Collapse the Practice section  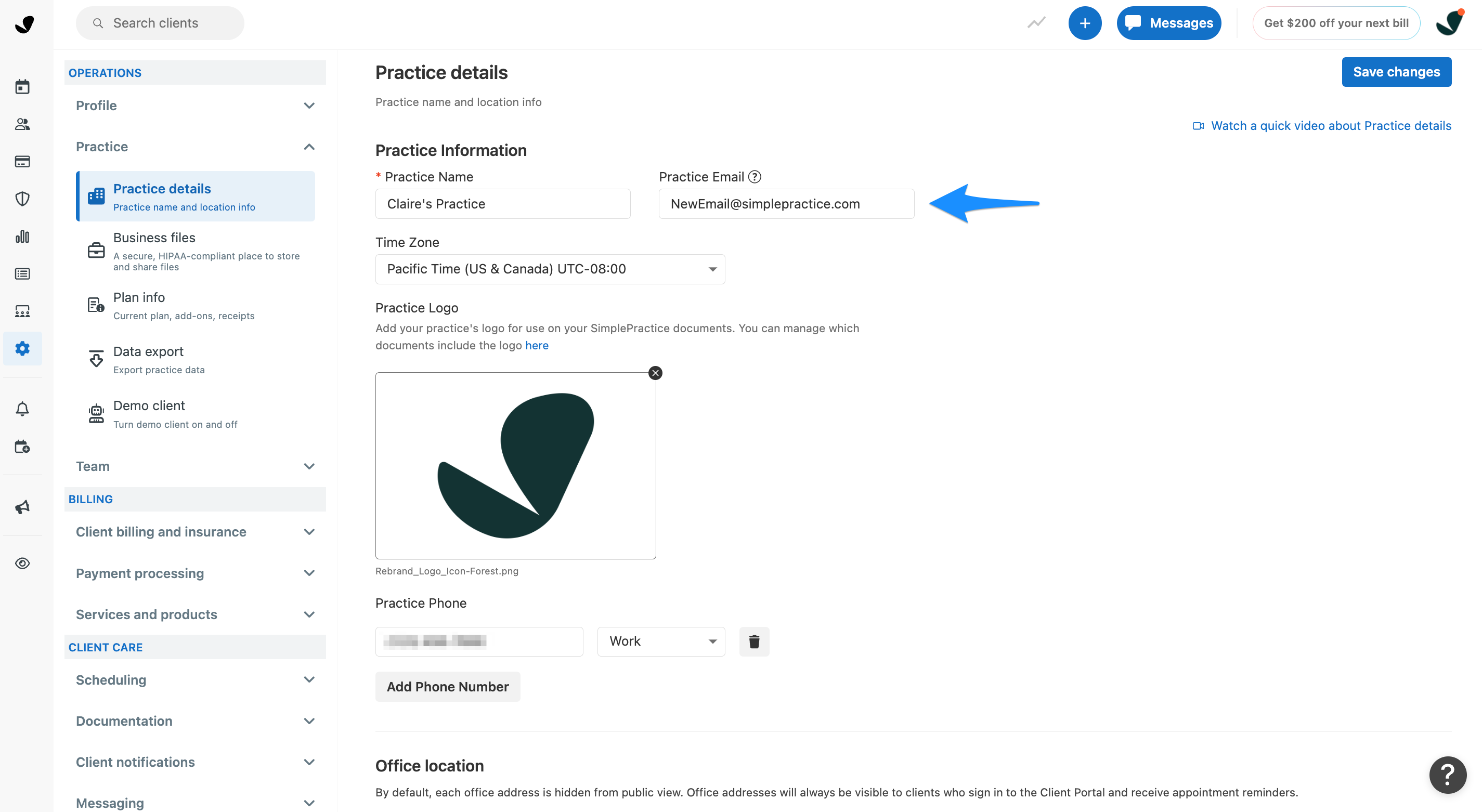click(x=195, y=147)
